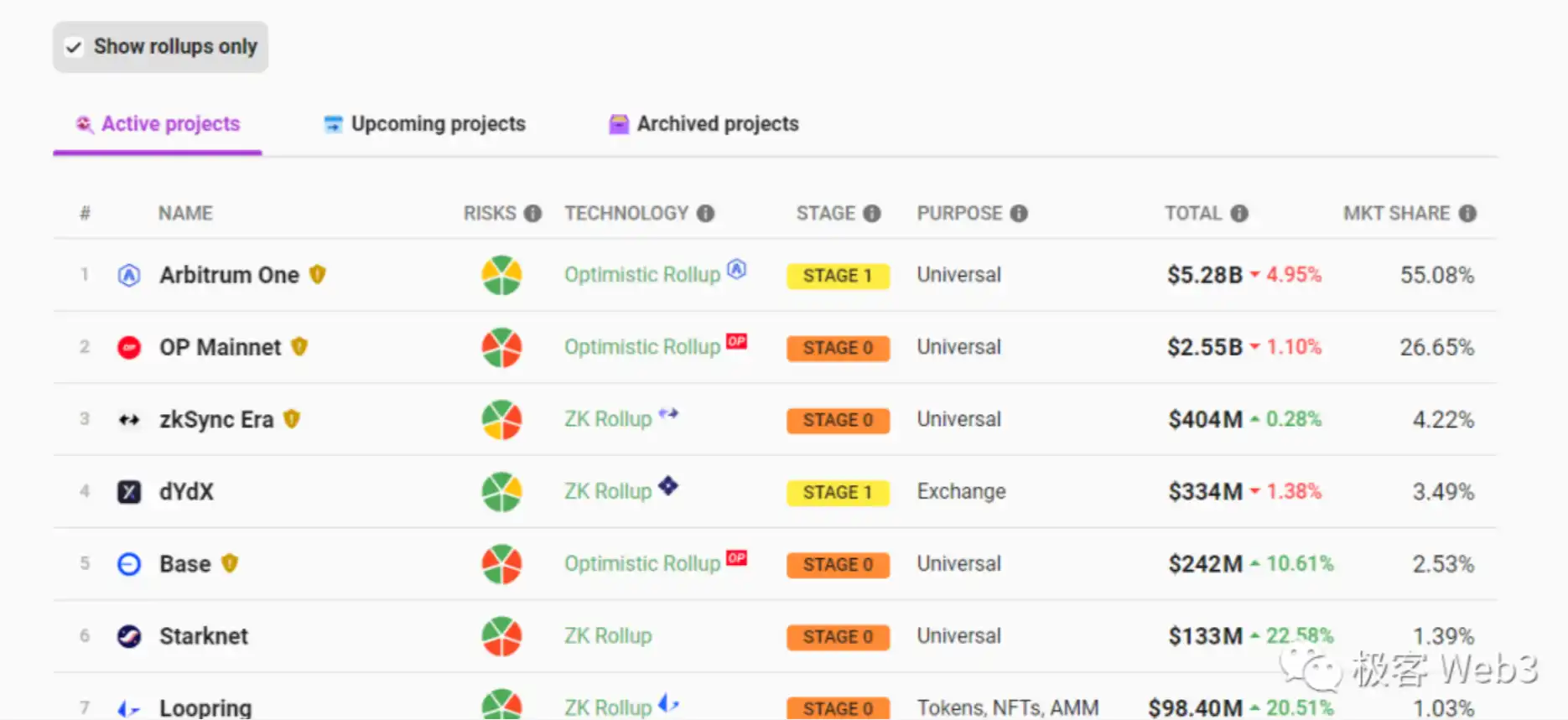Click the OP stack badge on Base row
Image resolution: width=1568 pixels, height=720 pixels.
point(736,557)
